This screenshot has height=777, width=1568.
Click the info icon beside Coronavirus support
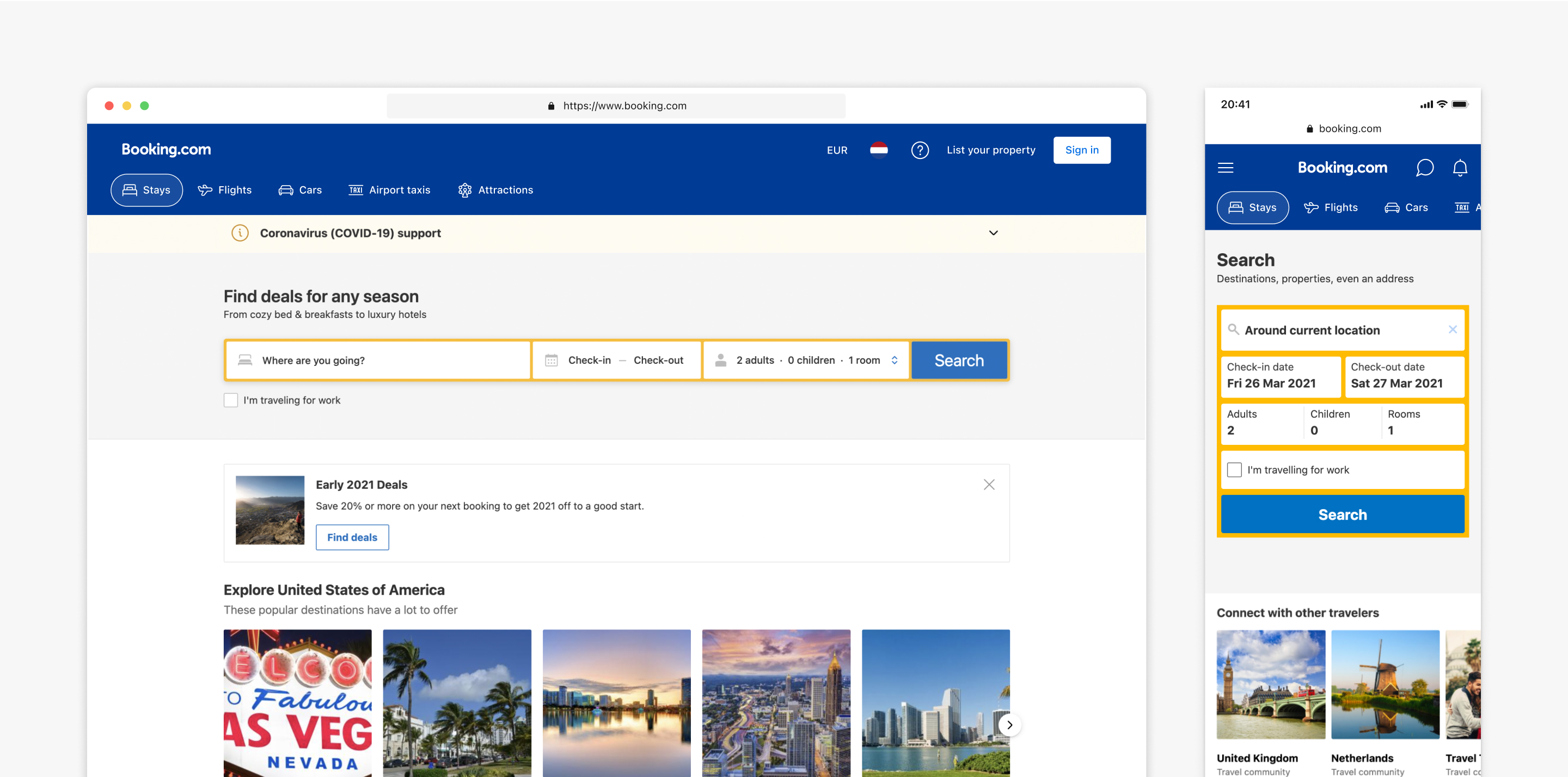coord(240,233)
